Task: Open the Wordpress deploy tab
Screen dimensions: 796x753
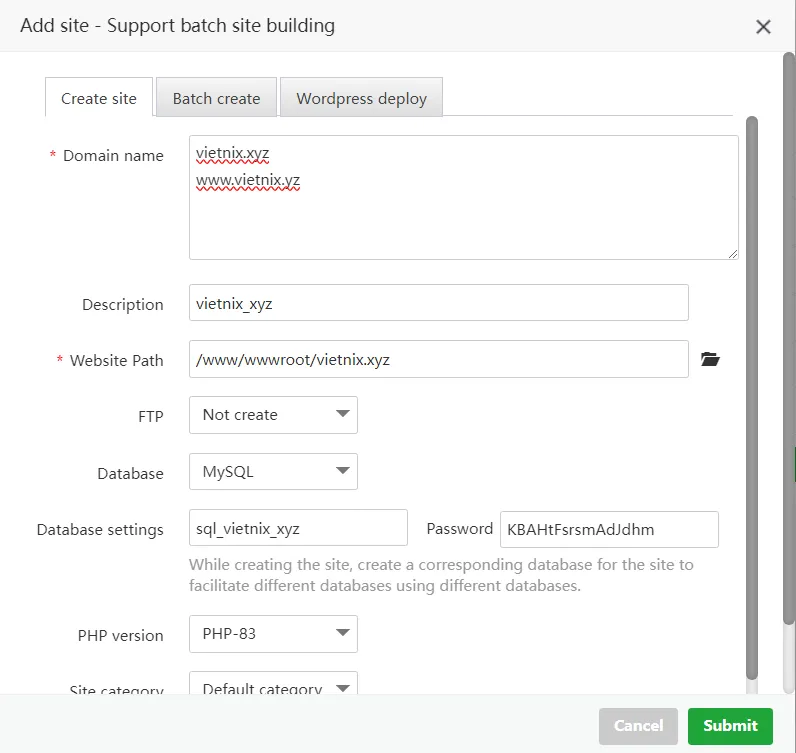Action: 361,99
